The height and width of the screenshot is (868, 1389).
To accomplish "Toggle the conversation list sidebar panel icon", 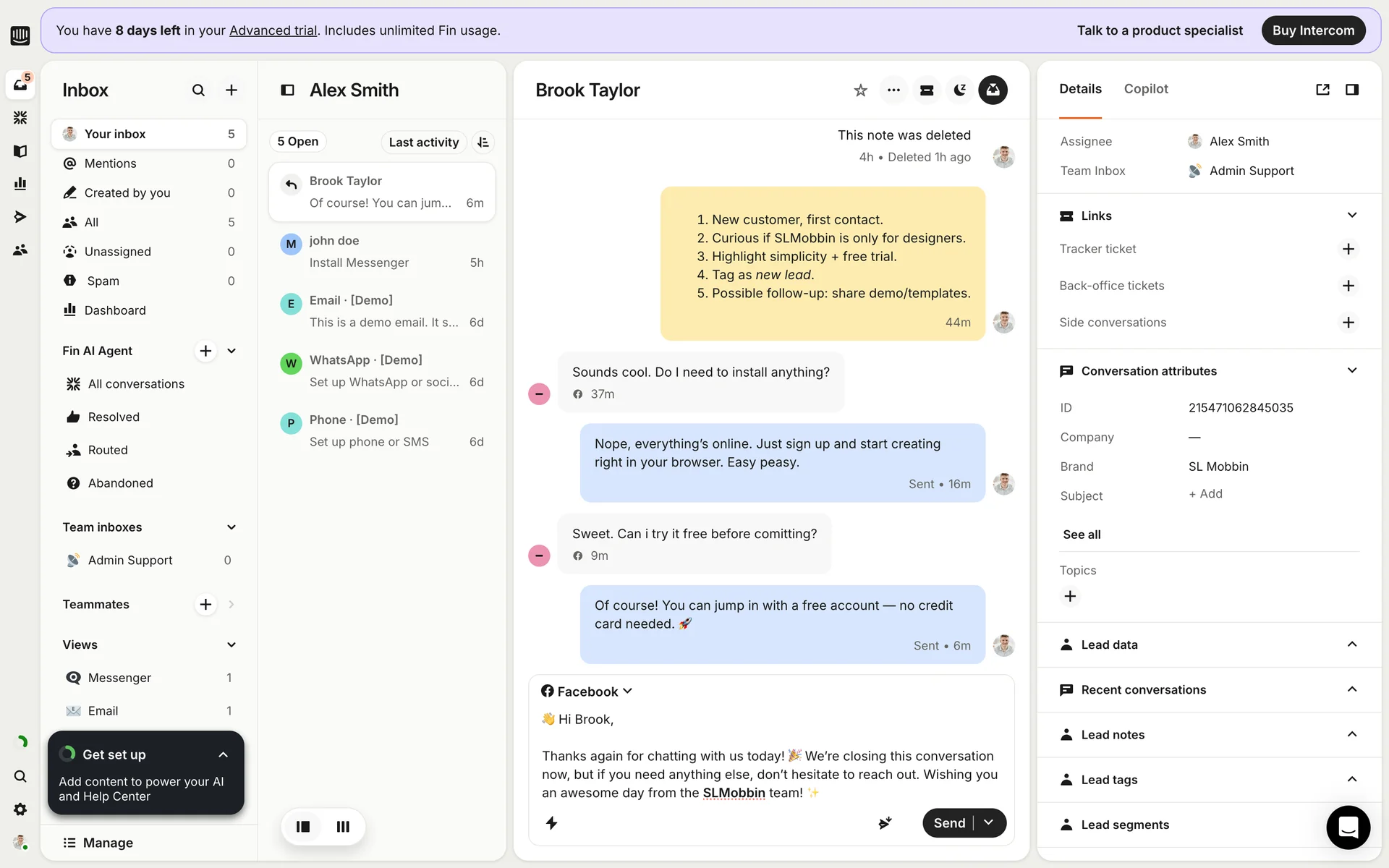I will point(287,90).
